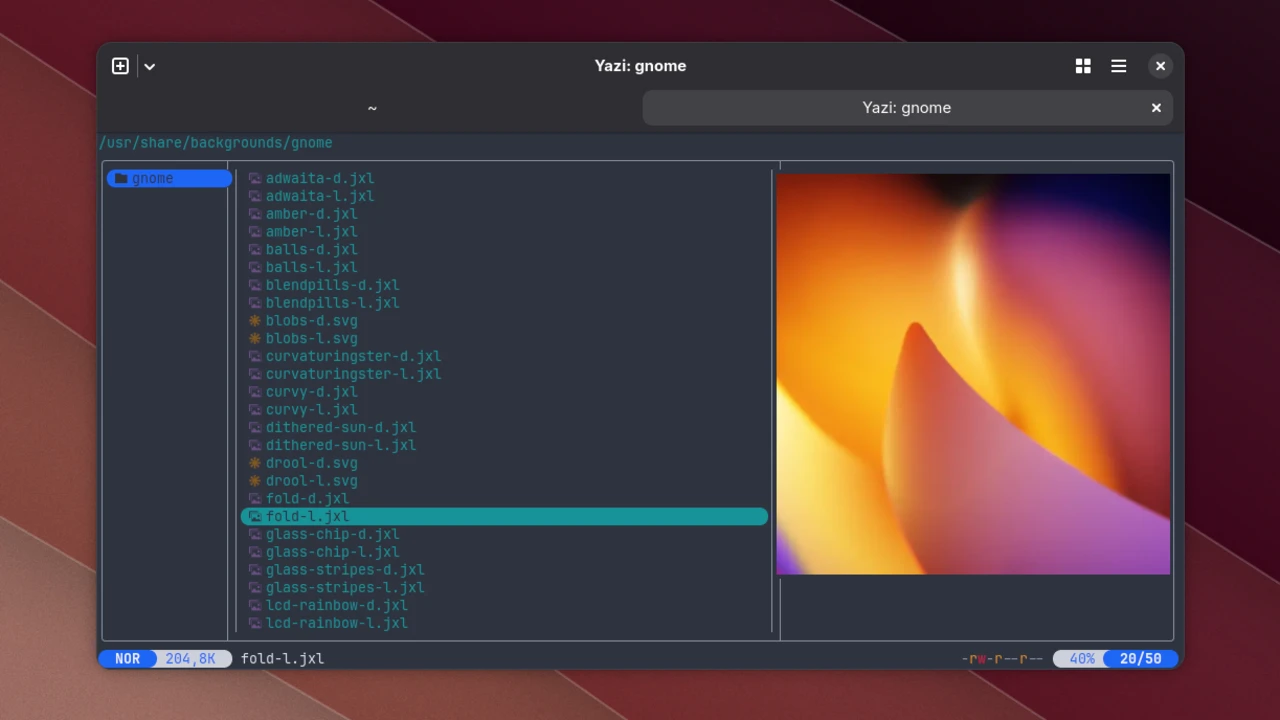Select the Yazi: gnome tab
The height and width of the screenshot is (720, 1280).
(x=907, y=108)
